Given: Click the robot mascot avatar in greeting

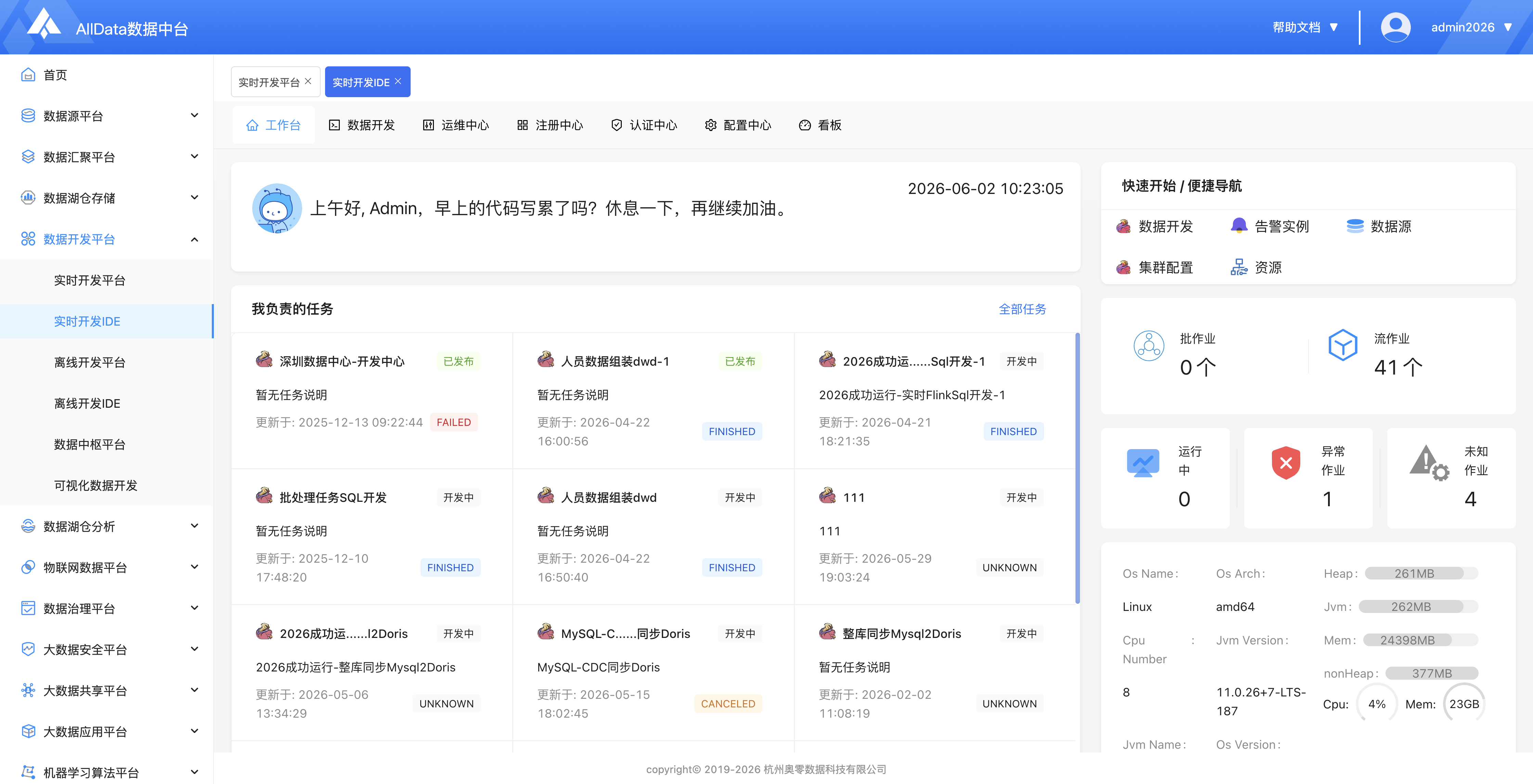Looking at the screenshot, I should pyautogui.click(x=277, y=208).
